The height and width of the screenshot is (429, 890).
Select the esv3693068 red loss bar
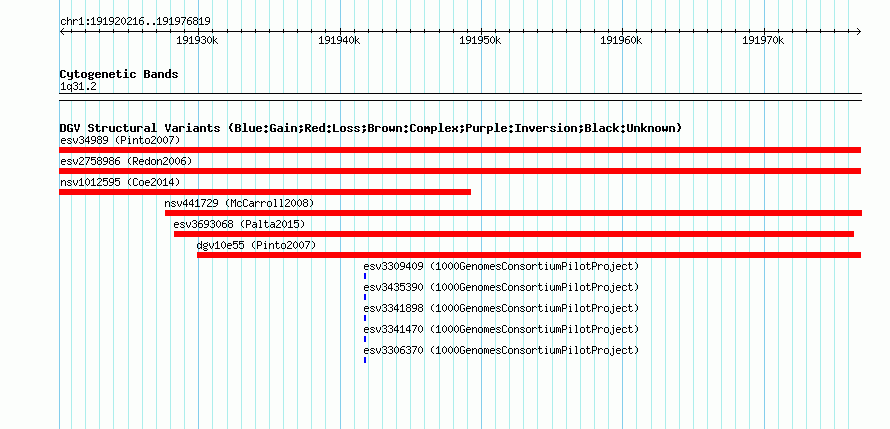point(514,234)
